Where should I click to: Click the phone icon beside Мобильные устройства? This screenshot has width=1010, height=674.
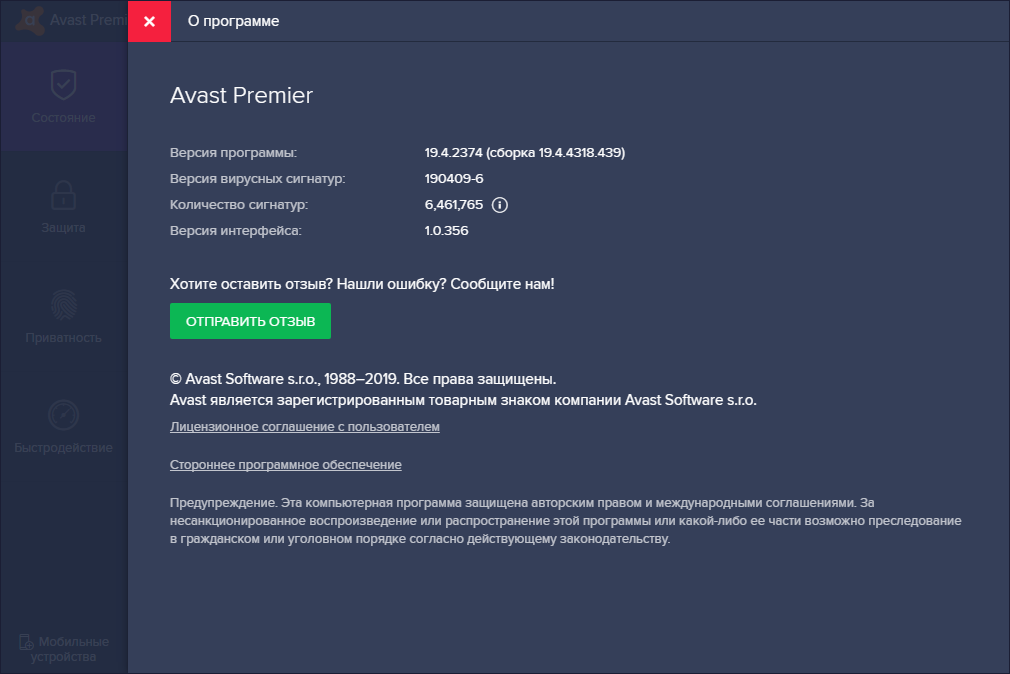tap(25, 642)
